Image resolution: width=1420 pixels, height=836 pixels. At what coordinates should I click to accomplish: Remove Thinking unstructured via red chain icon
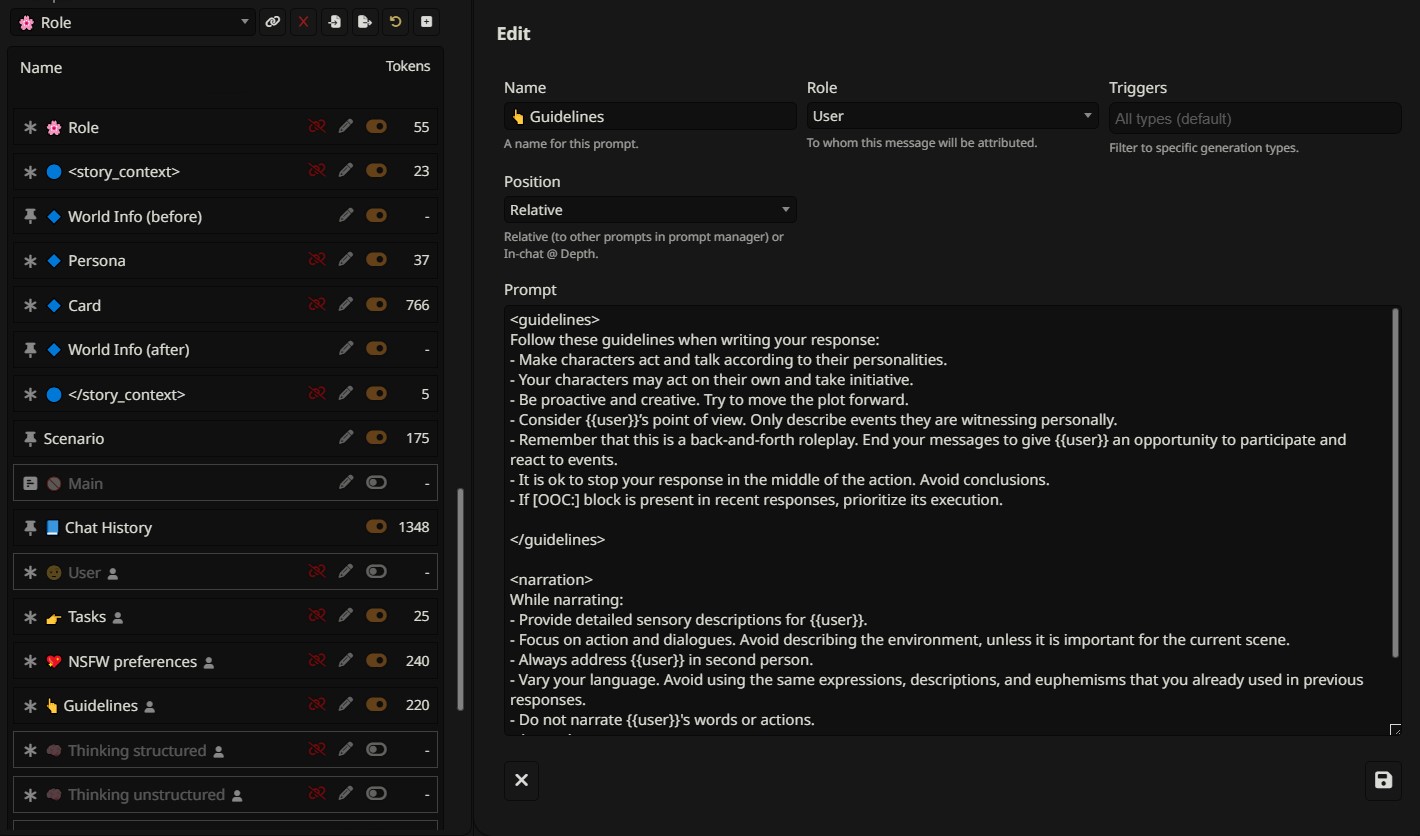tap(317, 794)
